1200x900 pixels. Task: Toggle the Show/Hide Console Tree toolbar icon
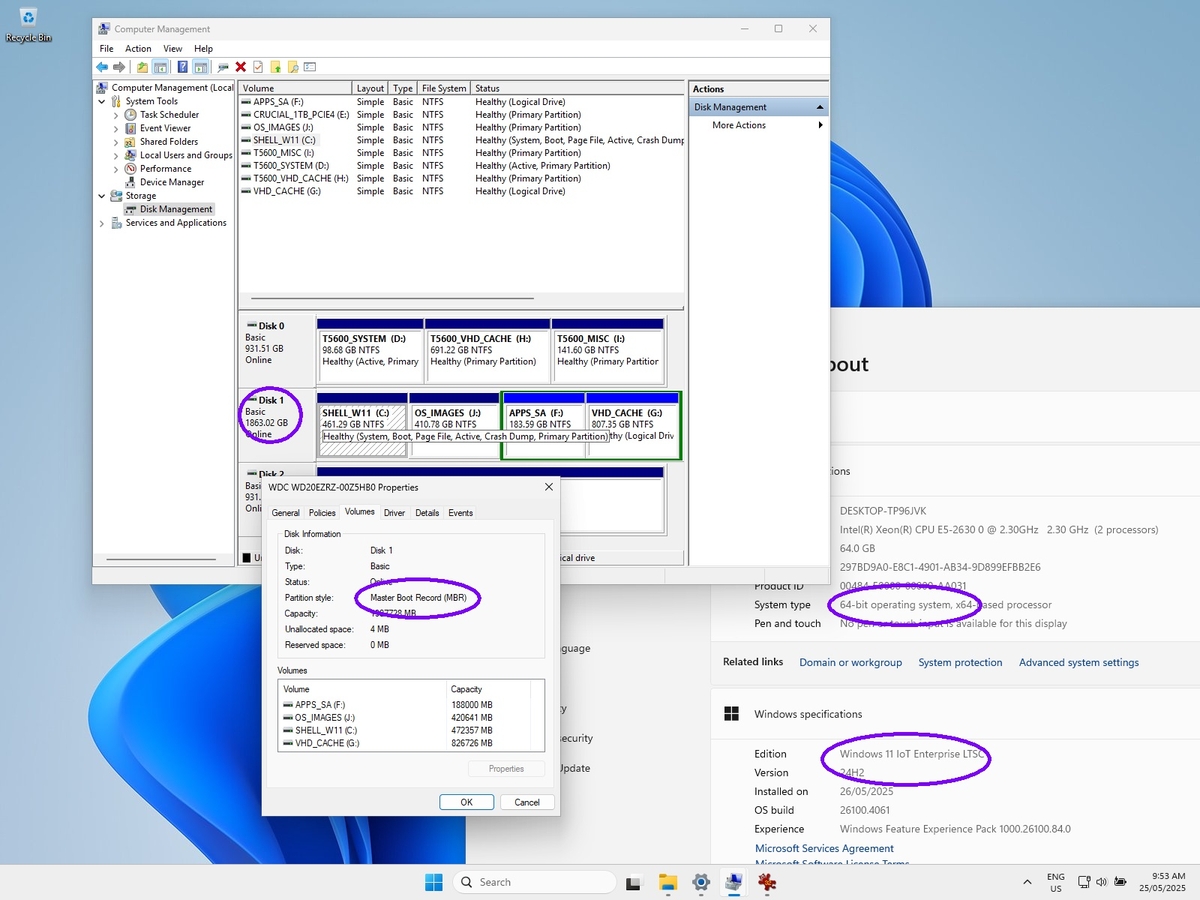160,67
